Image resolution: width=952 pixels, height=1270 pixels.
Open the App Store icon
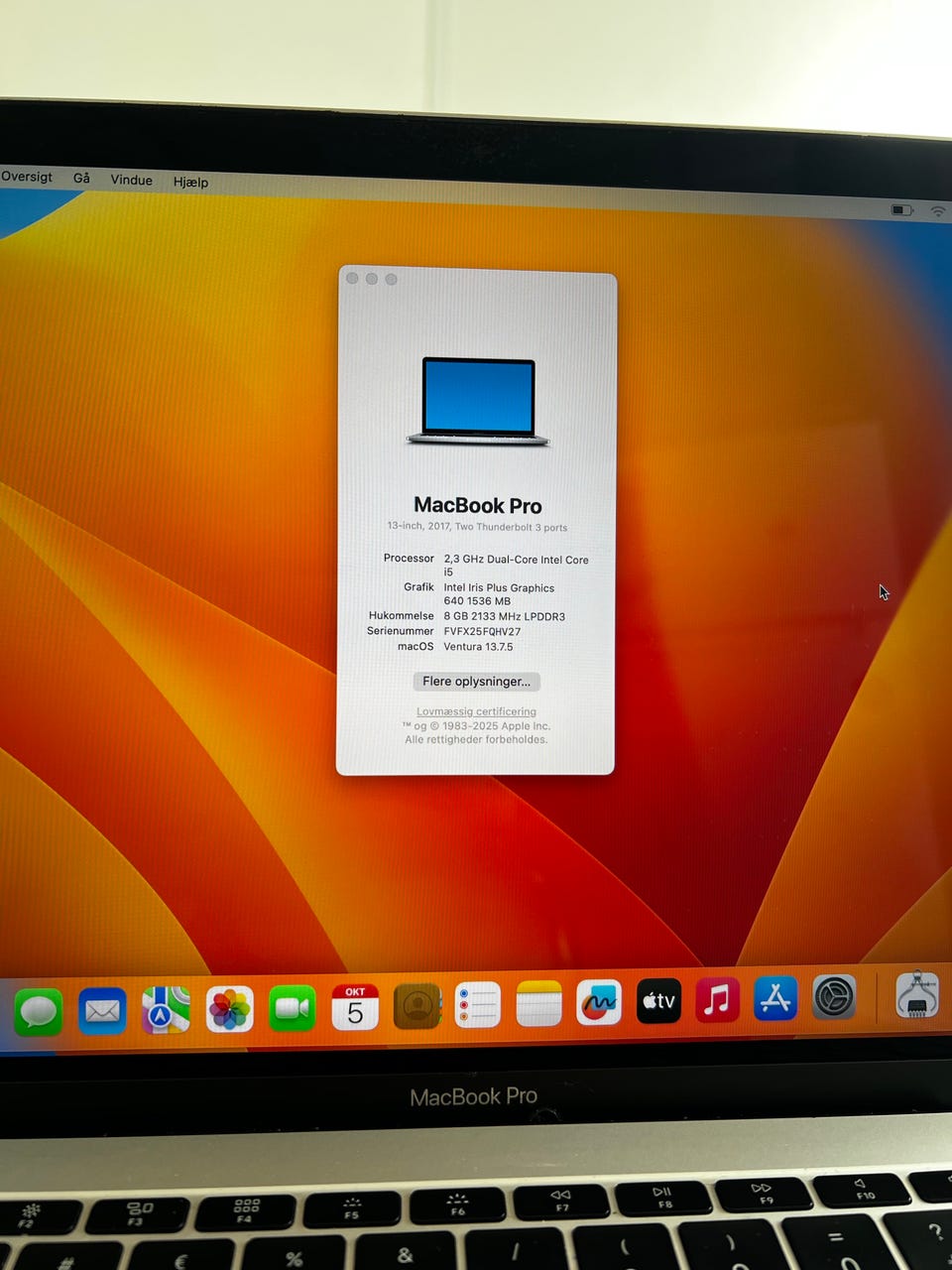click(x=775, y=999)
